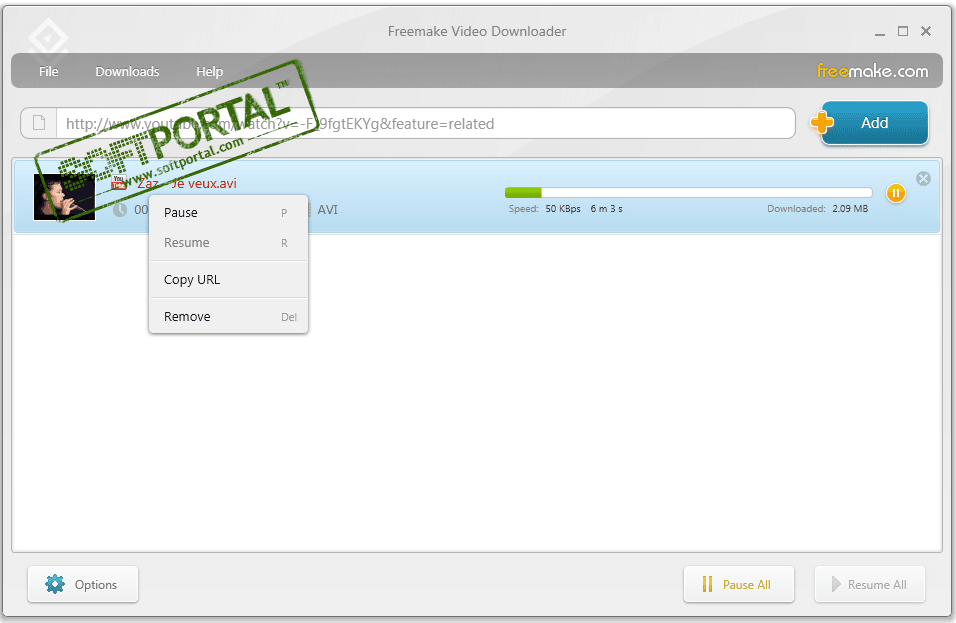
Task: Click the Freemake logo at top-left corner
Action: (x=47, y=38)
